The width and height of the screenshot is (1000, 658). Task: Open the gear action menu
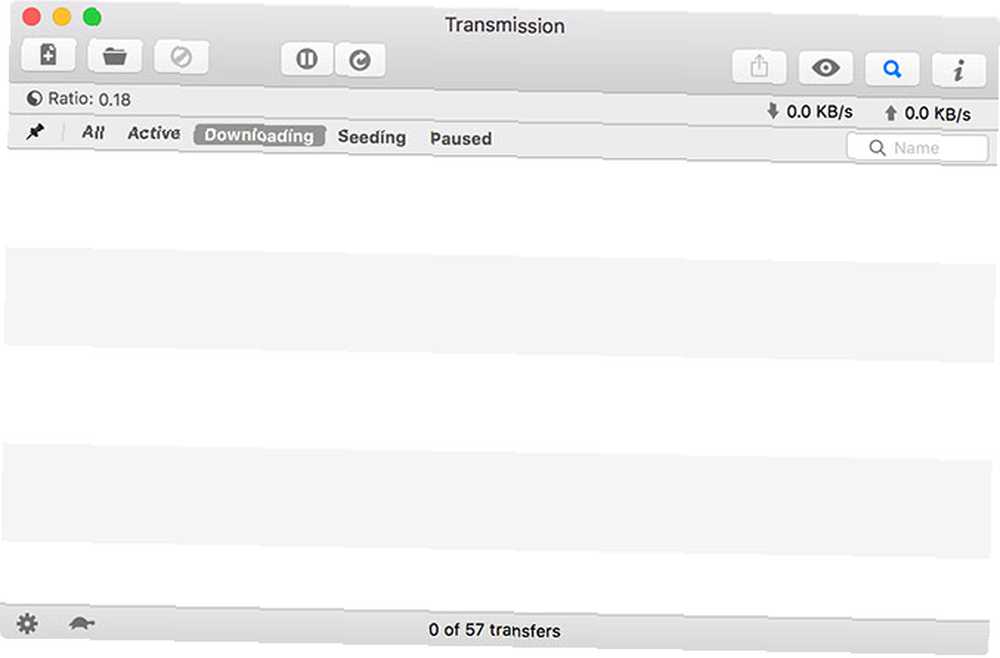coord(27,623)
